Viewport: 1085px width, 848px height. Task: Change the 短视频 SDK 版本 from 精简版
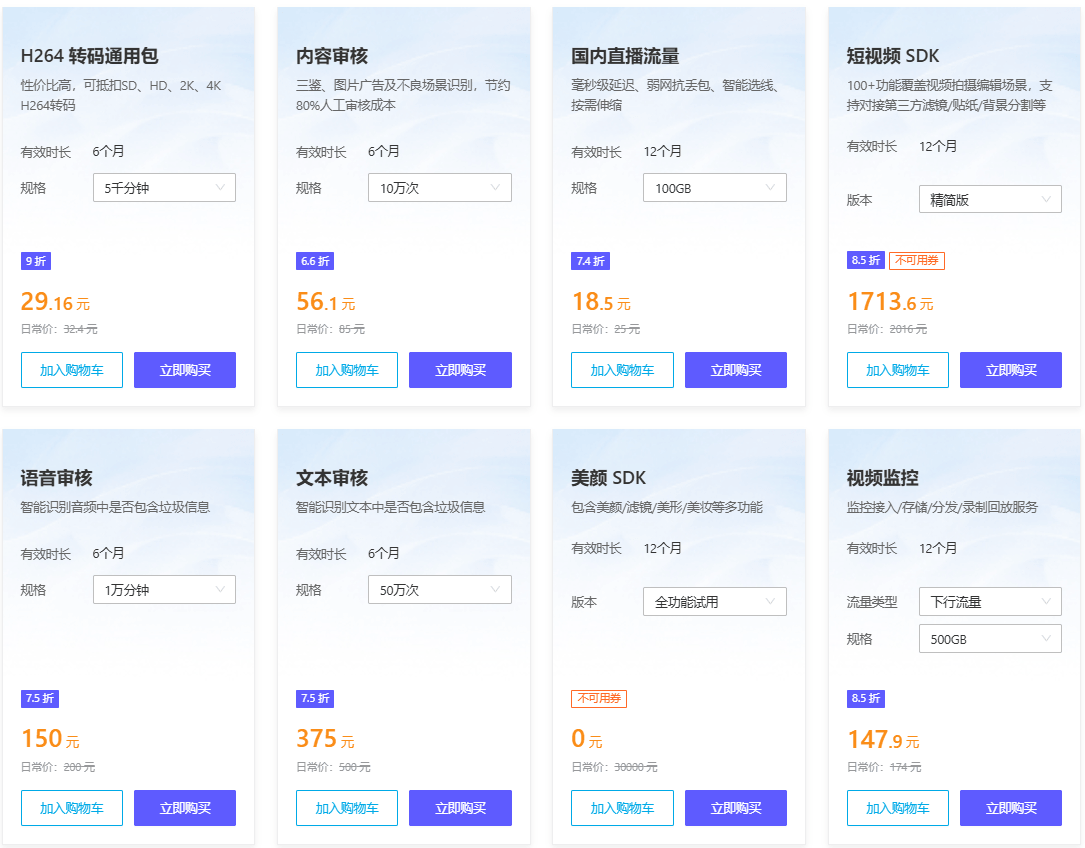tap(990, 199)
